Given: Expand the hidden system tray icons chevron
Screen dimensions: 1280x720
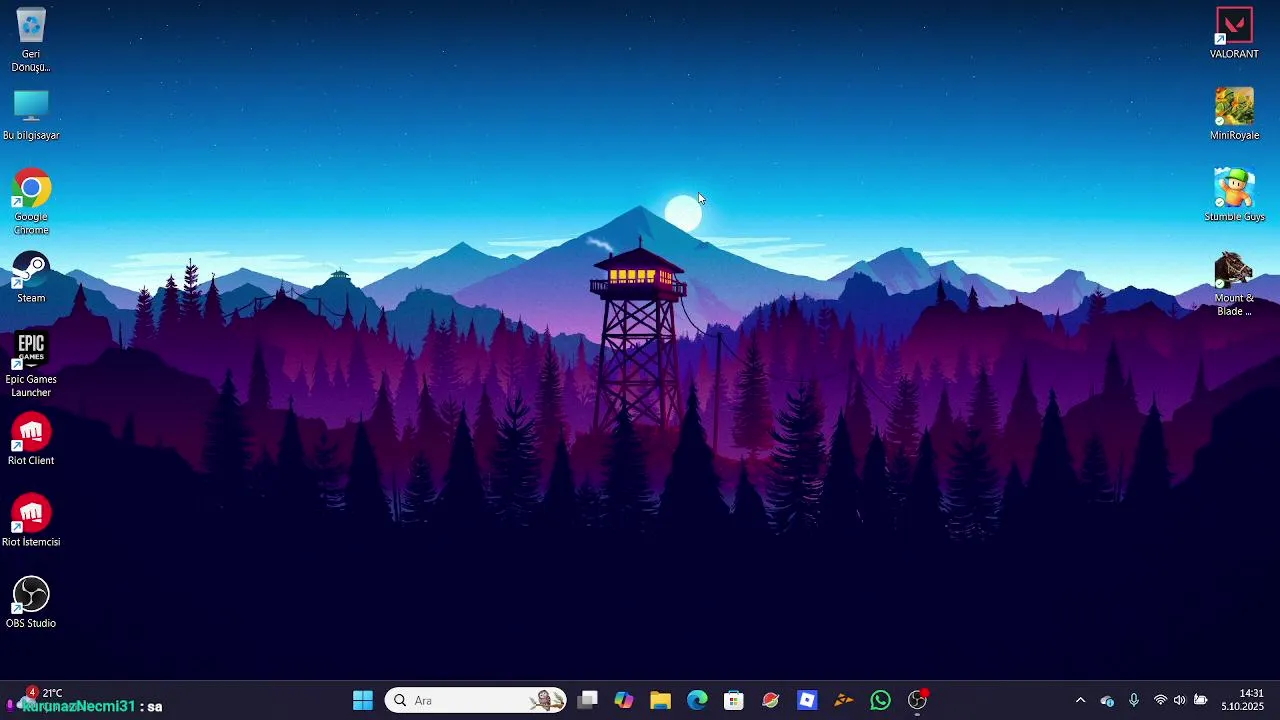Looking at the screenshot, I should pyautogui.click(x=1080, y=700).
